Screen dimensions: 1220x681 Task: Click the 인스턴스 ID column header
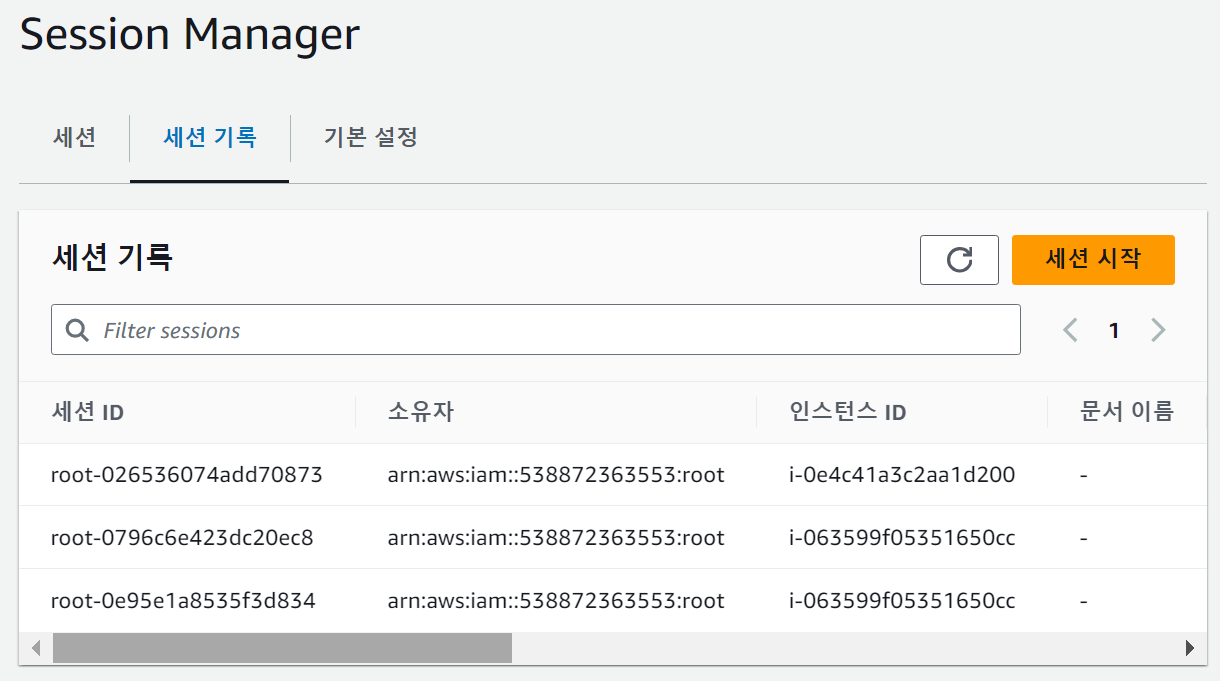pos(848,411)
